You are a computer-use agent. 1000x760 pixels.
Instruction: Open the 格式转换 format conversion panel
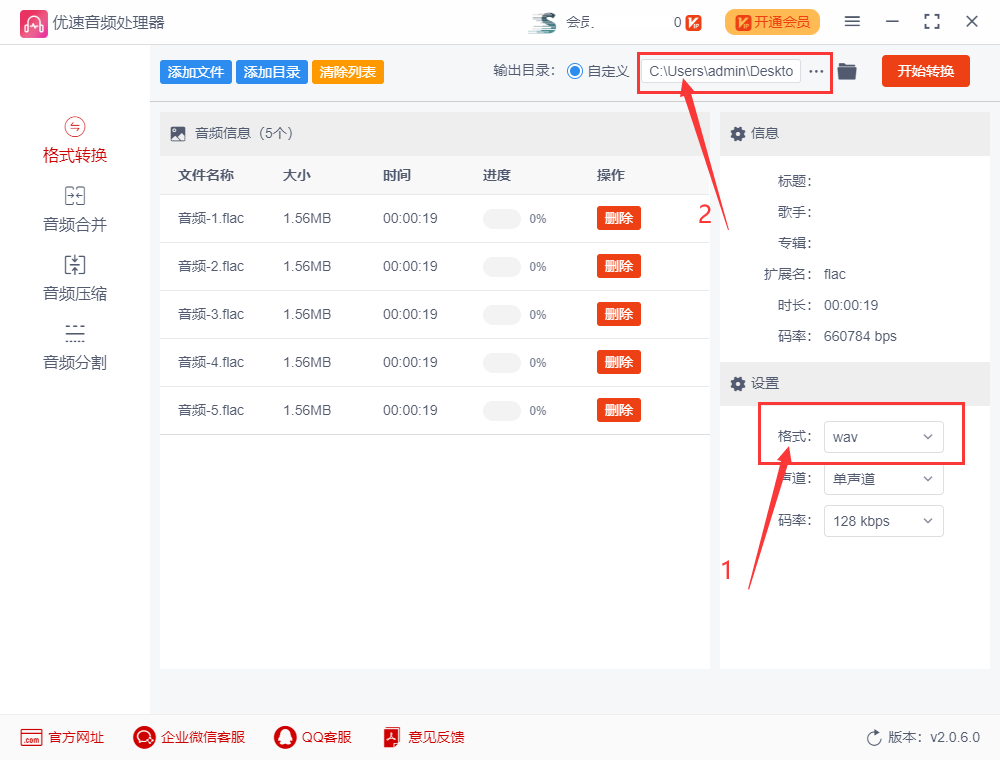pos(74,139)
